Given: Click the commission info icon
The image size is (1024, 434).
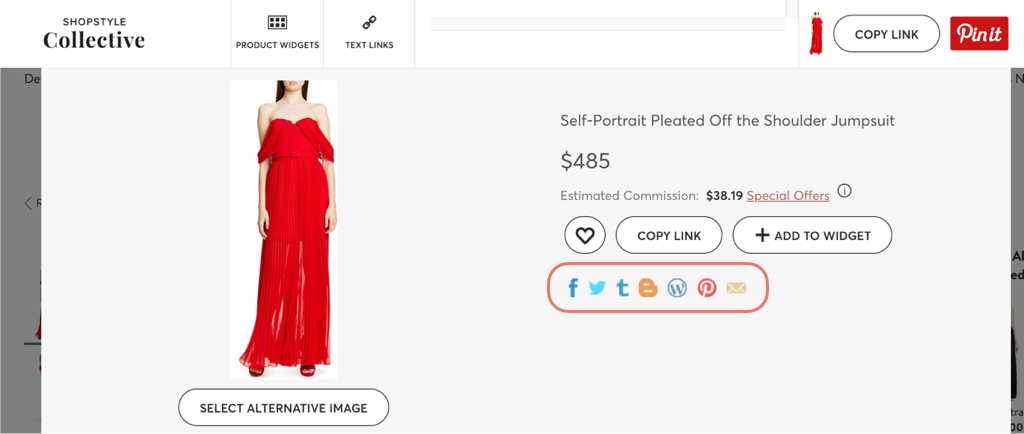Looking at the screenshot, I should pyautogui.click(x=845, y=191).
